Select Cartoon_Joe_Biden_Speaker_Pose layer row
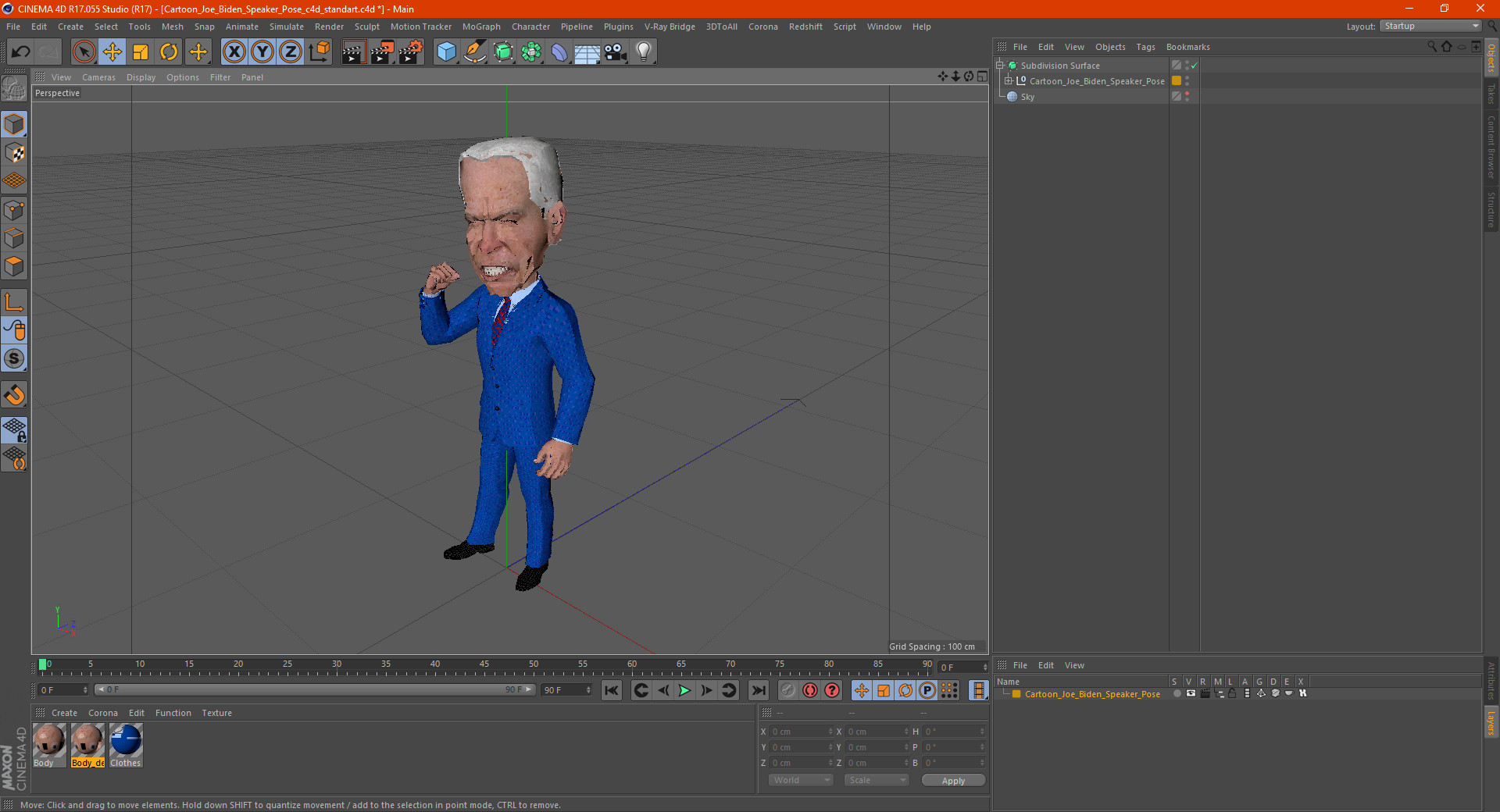The width and height of the screenshot is (1500, 812). coord(1092,694)
